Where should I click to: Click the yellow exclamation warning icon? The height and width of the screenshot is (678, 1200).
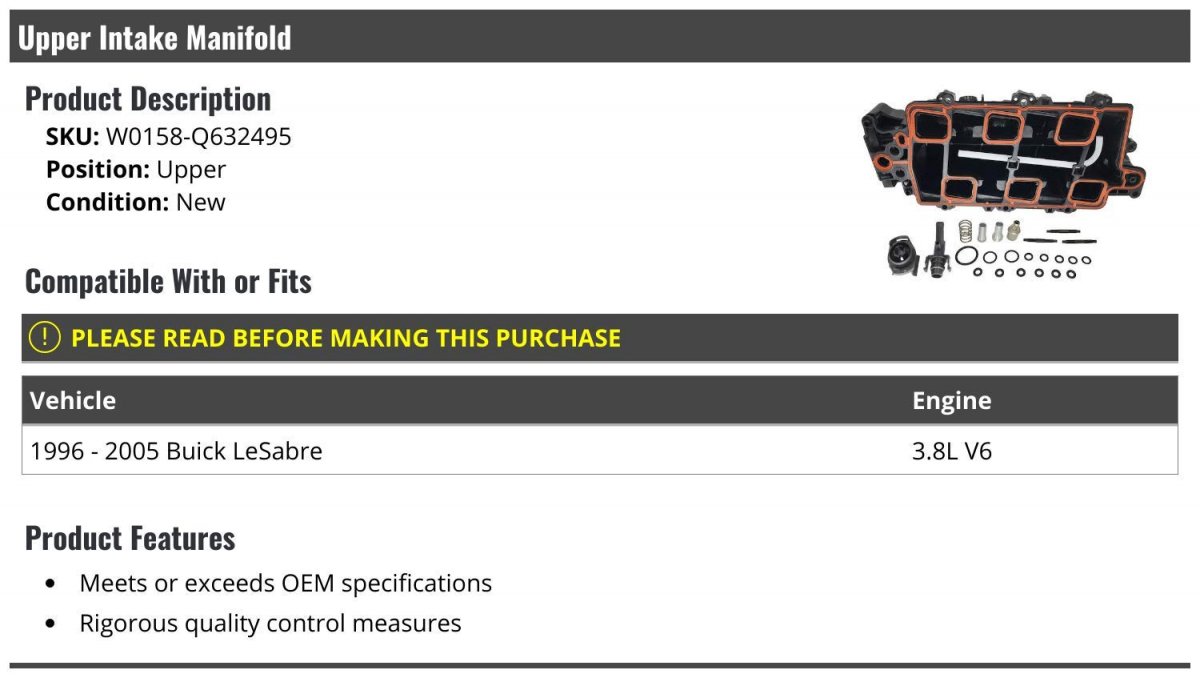pyautogui.click(x=44, y=337)
